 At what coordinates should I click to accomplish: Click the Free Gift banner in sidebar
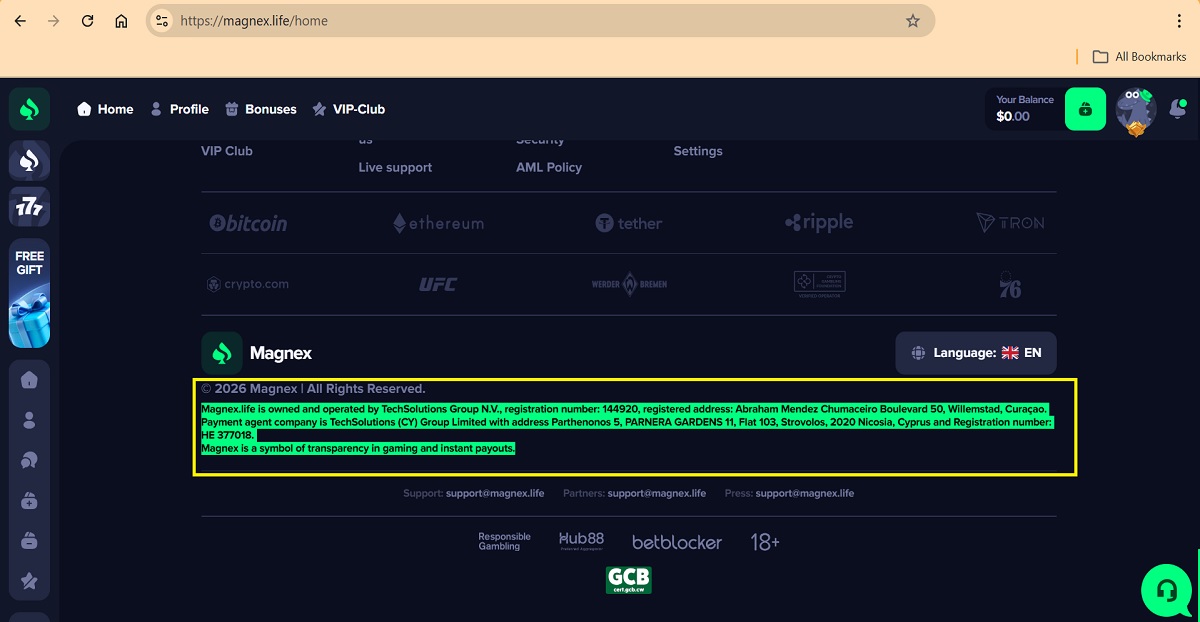click(29, 293)
